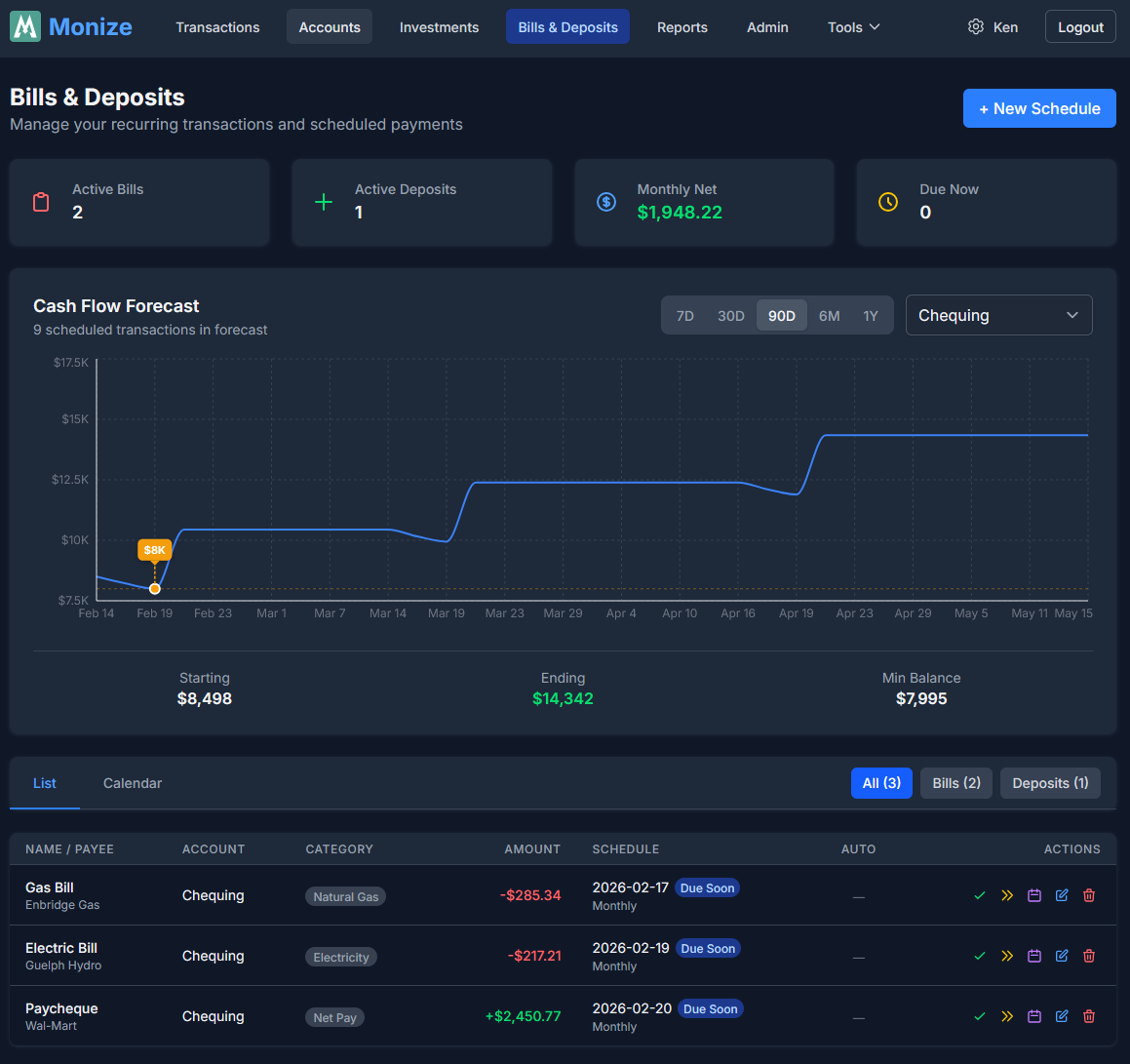Open the Accounts page

tap(330, 26)
